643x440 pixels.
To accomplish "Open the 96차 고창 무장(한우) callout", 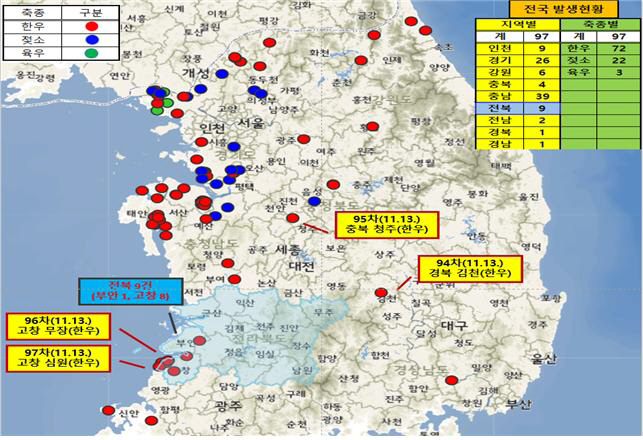I will (58, 326).
